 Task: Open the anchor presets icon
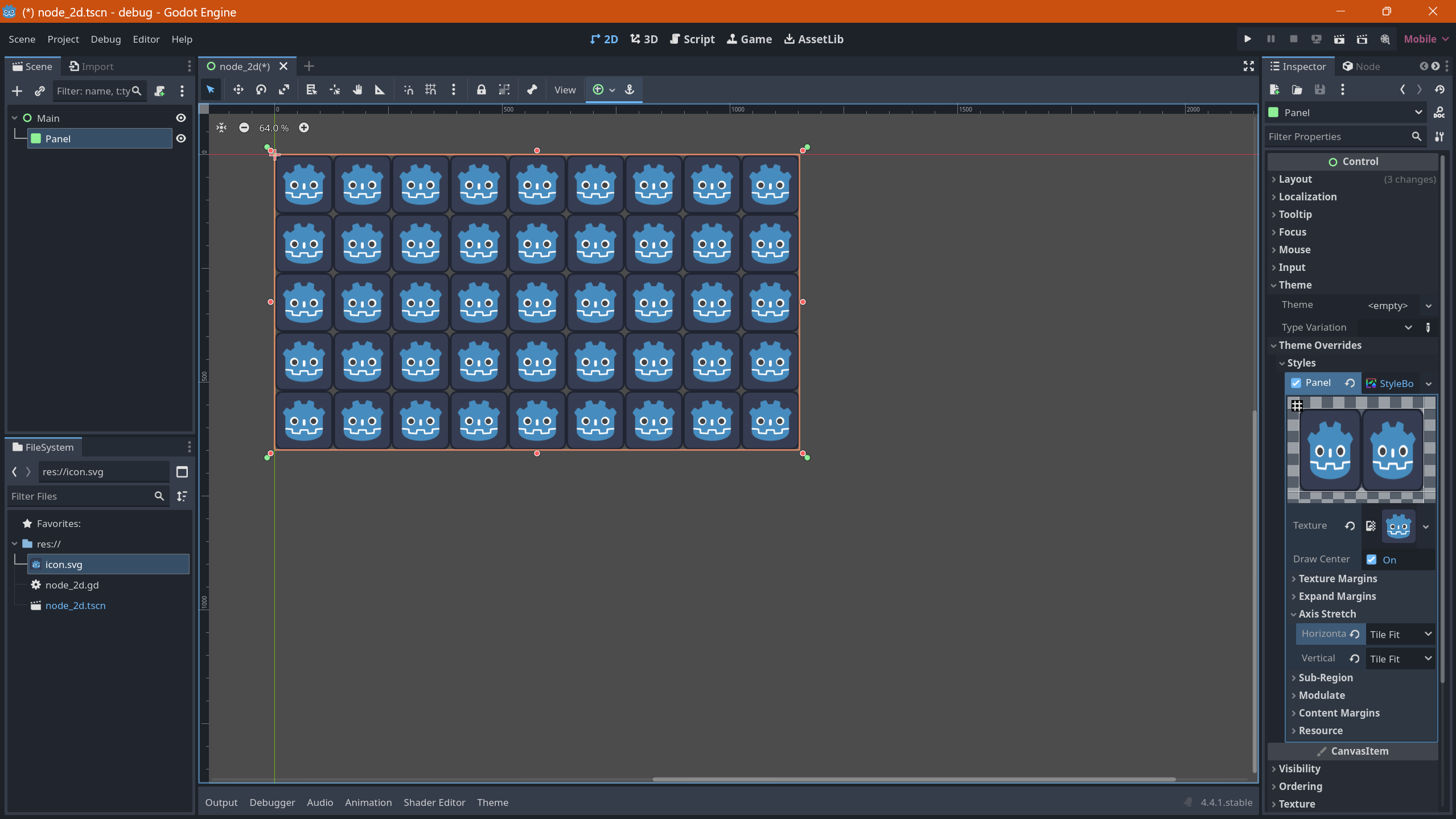click(630, 90)
